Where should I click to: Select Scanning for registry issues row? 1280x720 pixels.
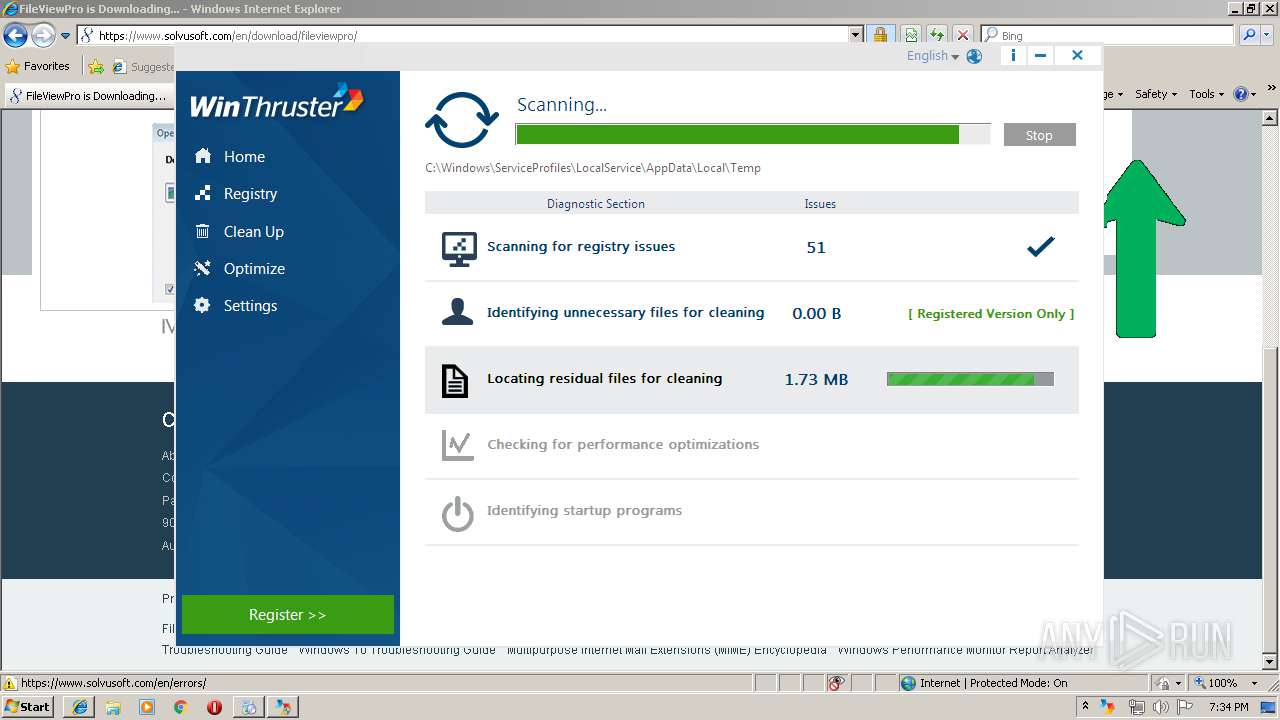pyautogui.click(x=752, y=247)
